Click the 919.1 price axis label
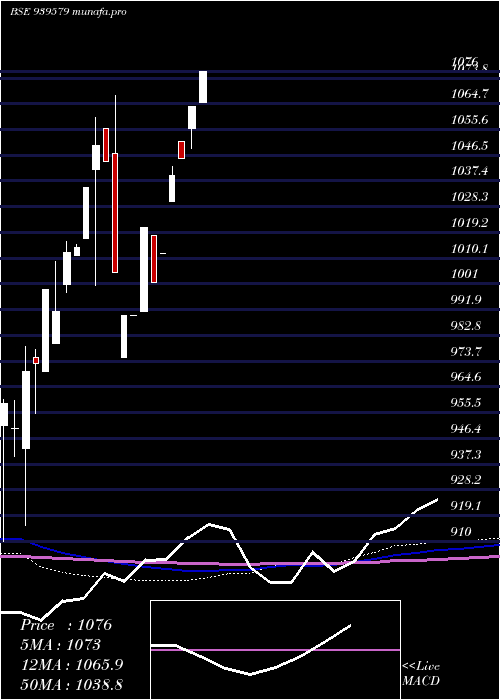Viewport: 500px width, 700px height. 466,506
